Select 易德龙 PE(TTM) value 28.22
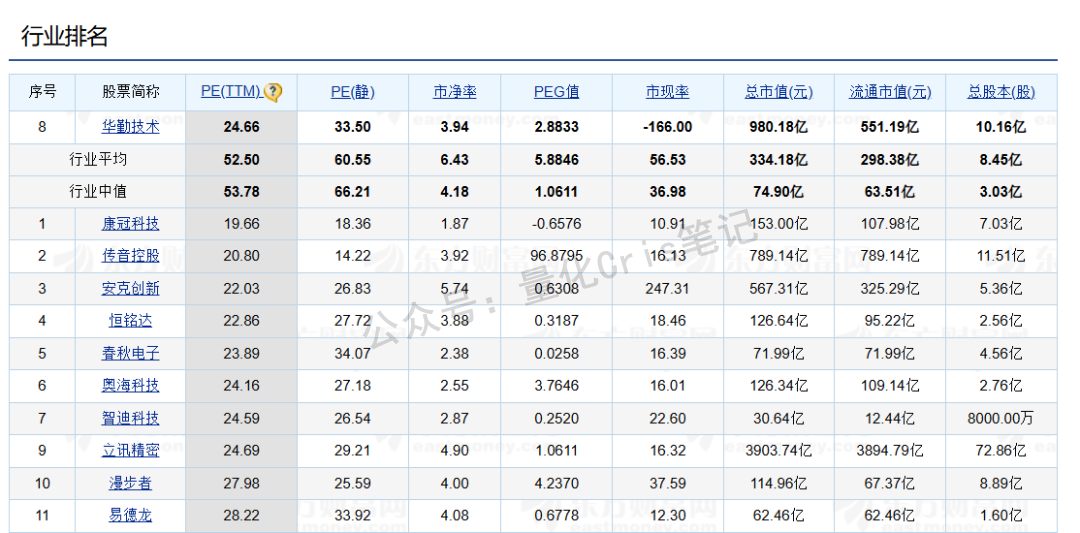Image resolution: width=1080 pixels, height=533 pixels. pos(241,515)
